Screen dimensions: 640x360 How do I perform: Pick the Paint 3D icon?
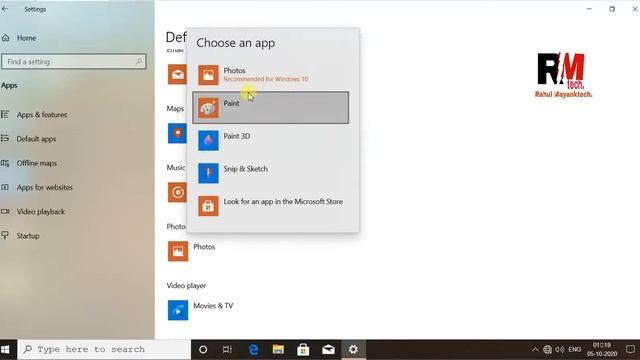coord(208,140)
